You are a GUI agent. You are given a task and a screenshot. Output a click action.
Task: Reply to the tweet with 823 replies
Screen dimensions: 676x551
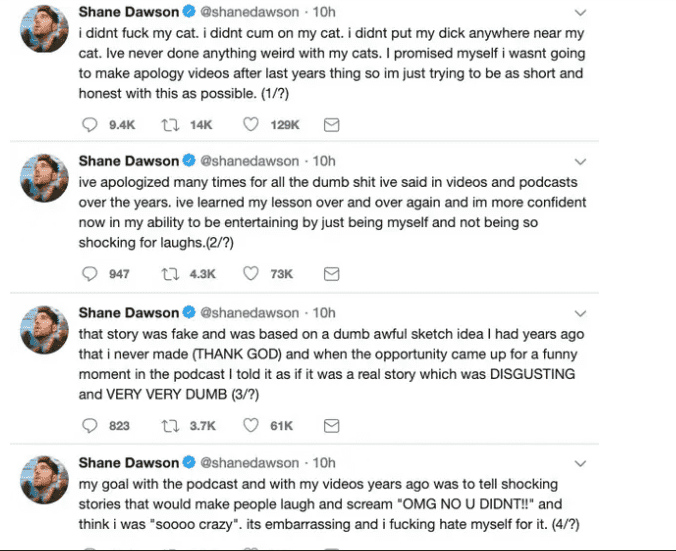(x=88, y=425)
